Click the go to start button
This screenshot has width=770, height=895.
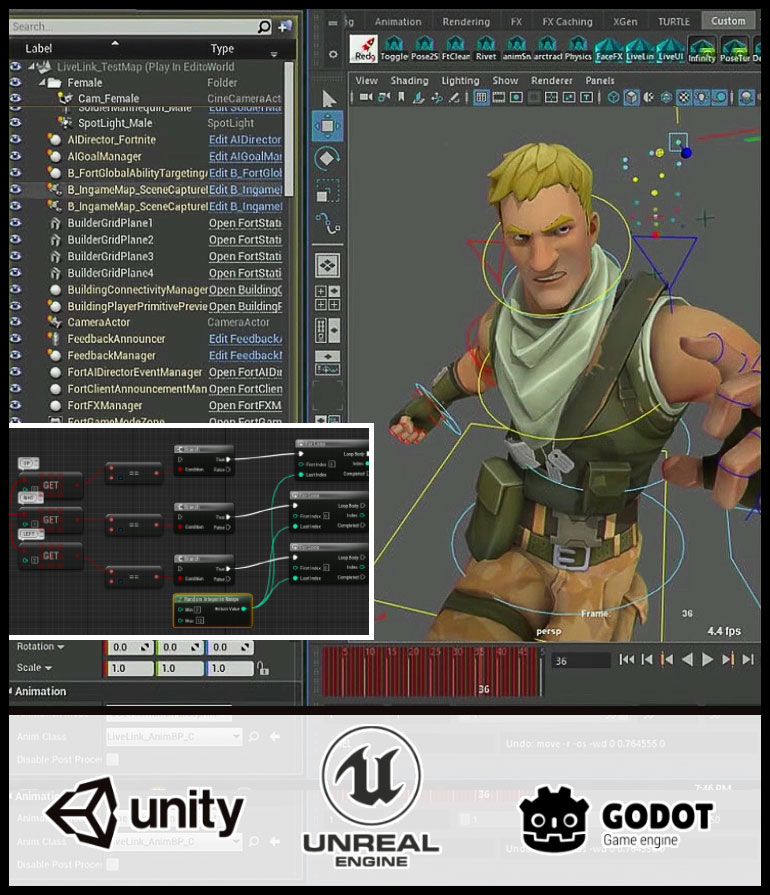click(x=627, y=660)
